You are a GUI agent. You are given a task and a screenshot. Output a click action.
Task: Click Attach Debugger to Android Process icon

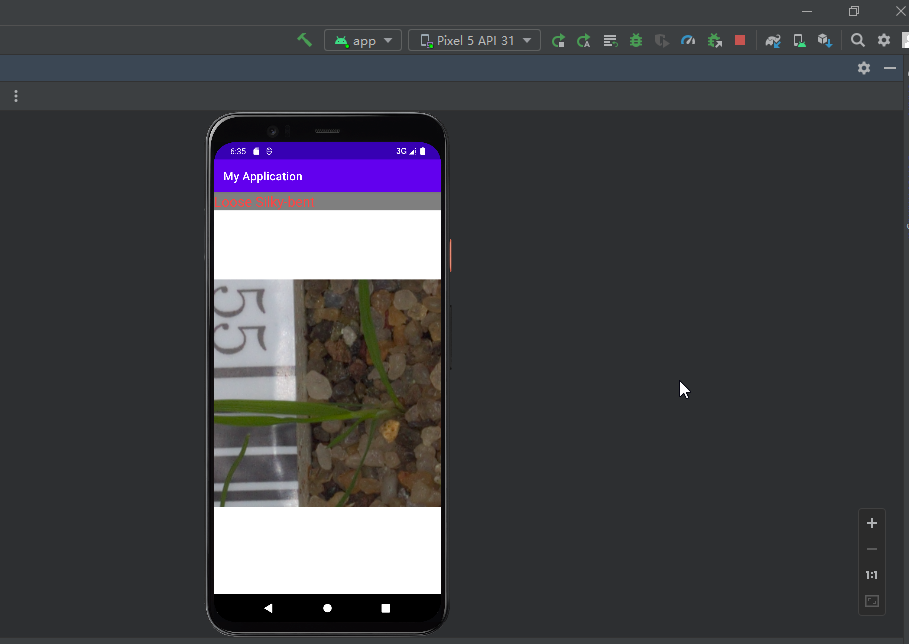point(715,41)
